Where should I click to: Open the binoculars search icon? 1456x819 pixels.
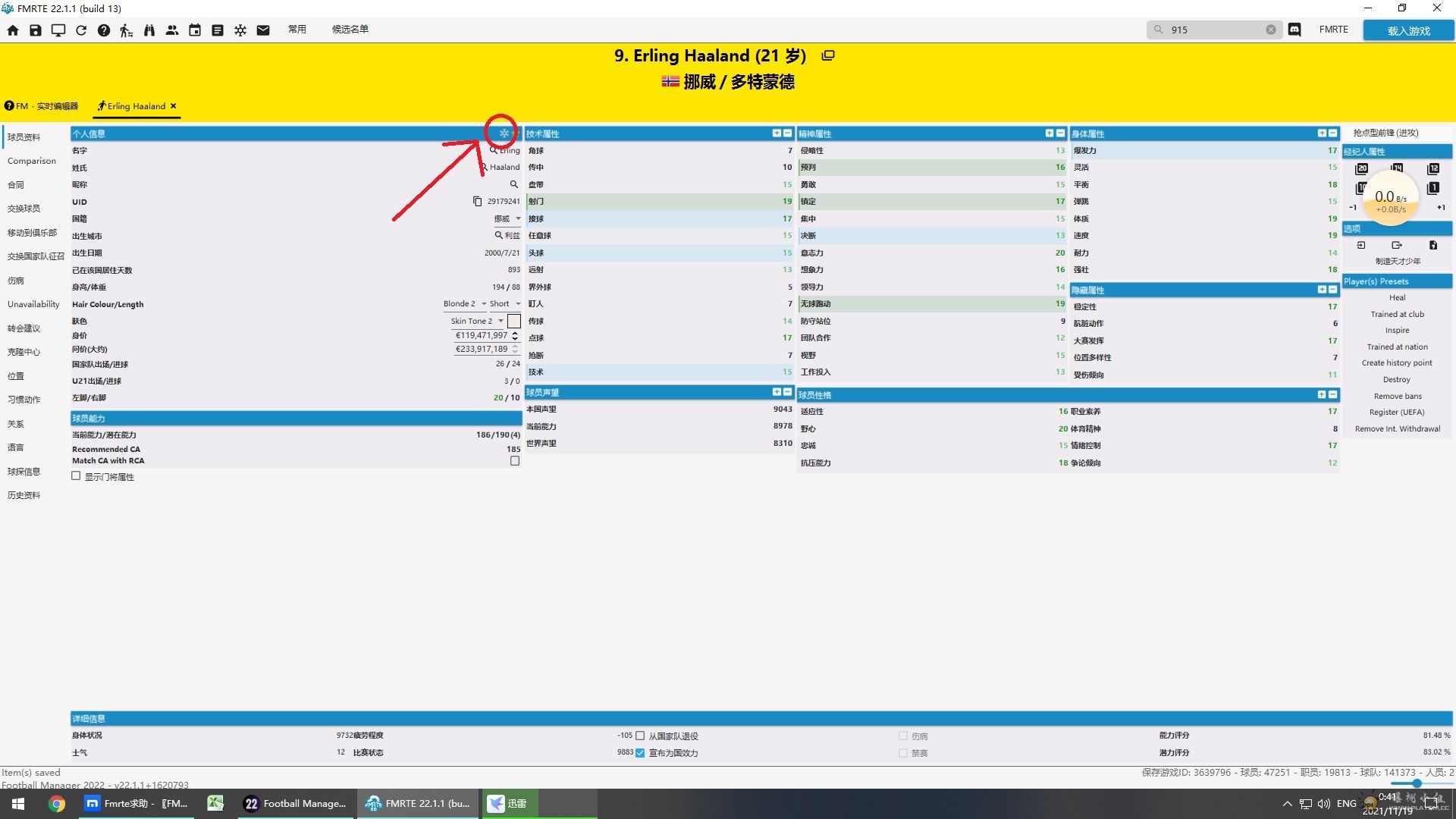pyautogui.click(x=149, y=30)
